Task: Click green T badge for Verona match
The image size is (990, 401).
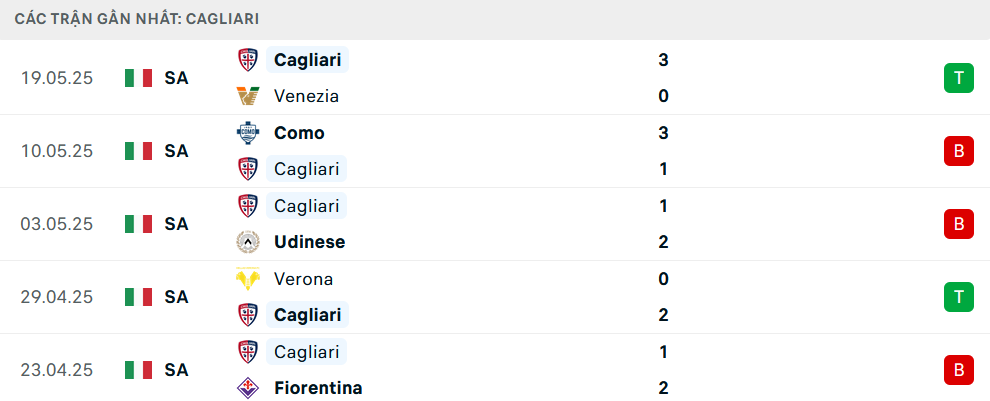Action: click(958, 297)
